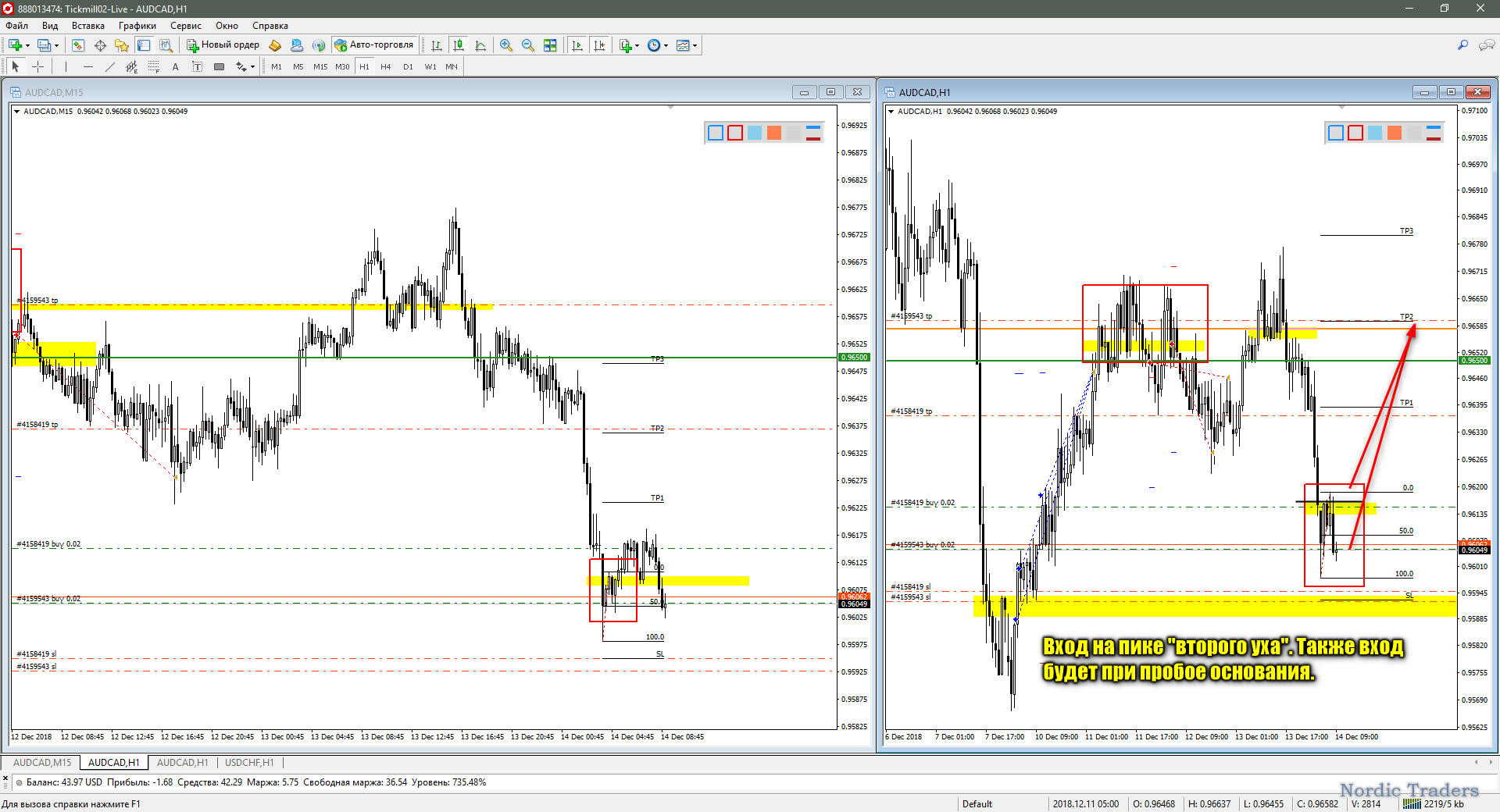Show the Market Watch window
Screen dimensions: 1500x812
pyautogui.click(x=78, y=45)
